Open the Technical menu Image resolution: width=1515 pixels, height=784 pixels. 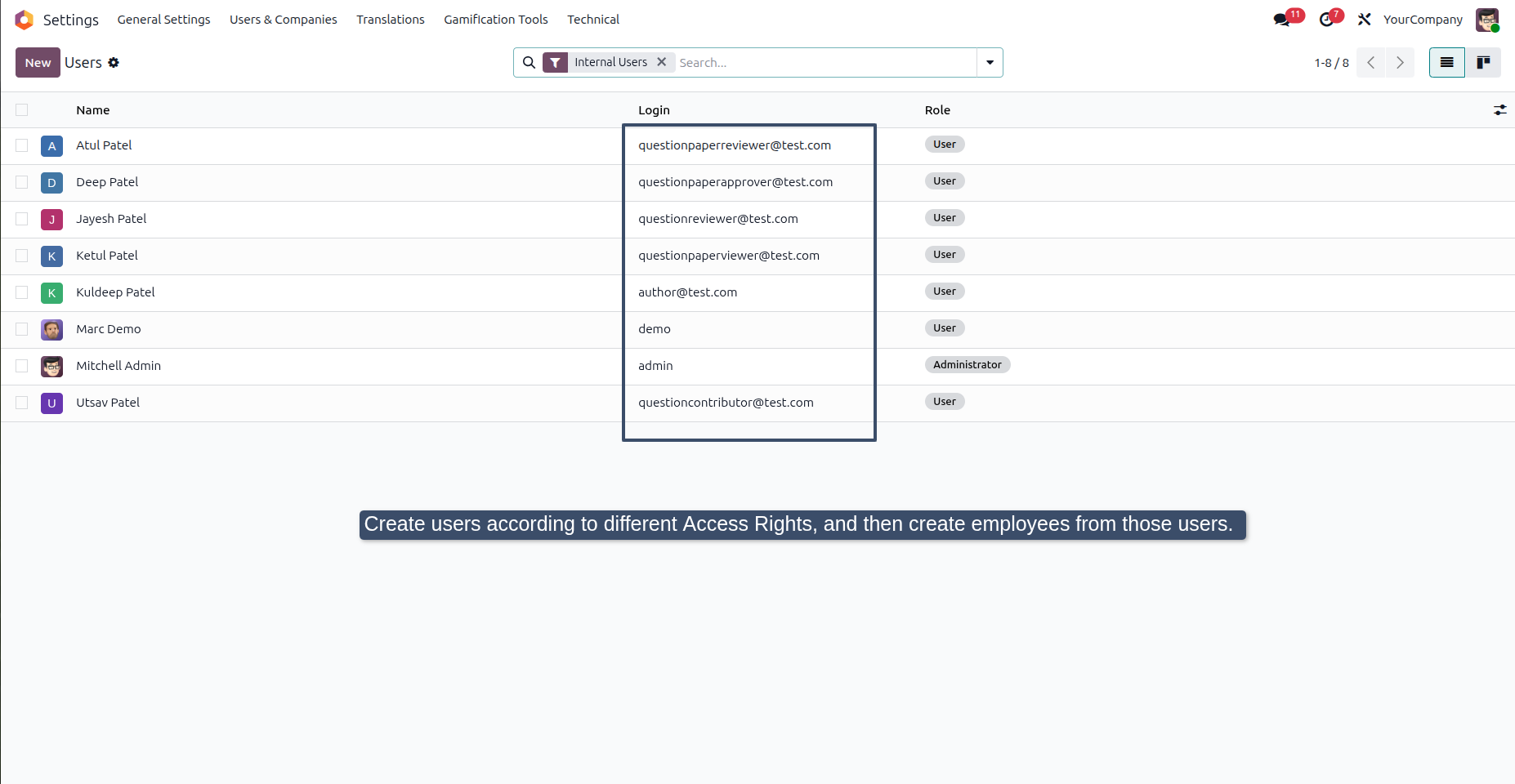click(593, 20)
